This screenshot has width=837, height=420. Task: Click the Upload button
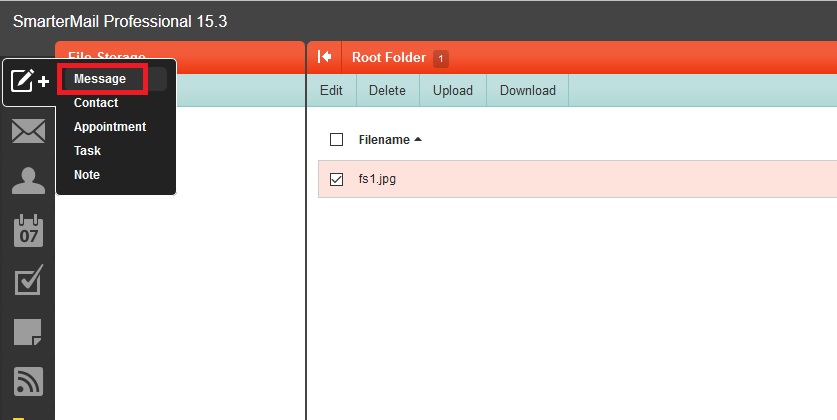pyautogui.click(x=452, y=90)
